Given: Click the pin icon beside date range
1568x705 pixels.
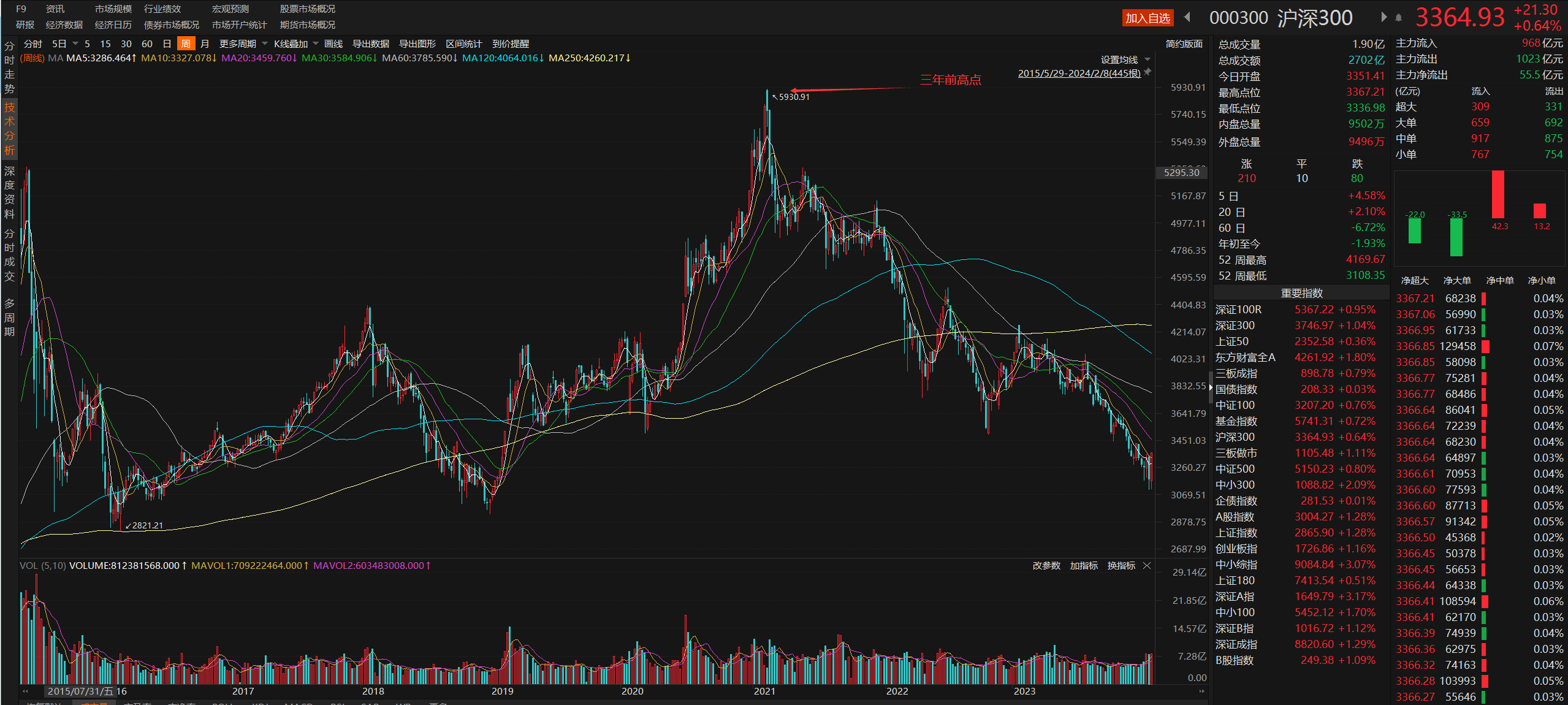Looking at the screenshot, I should 1148,72.
